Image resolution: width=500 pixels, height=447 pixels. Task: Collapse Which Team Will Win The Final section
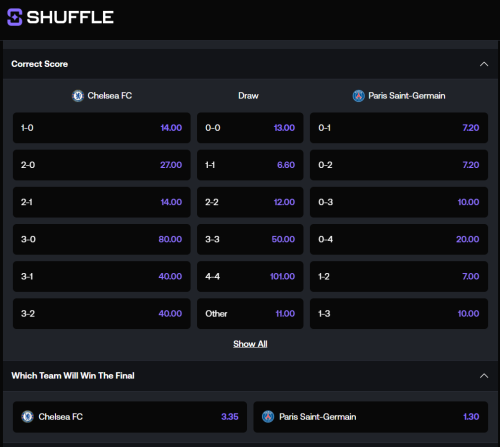[484, 376]
